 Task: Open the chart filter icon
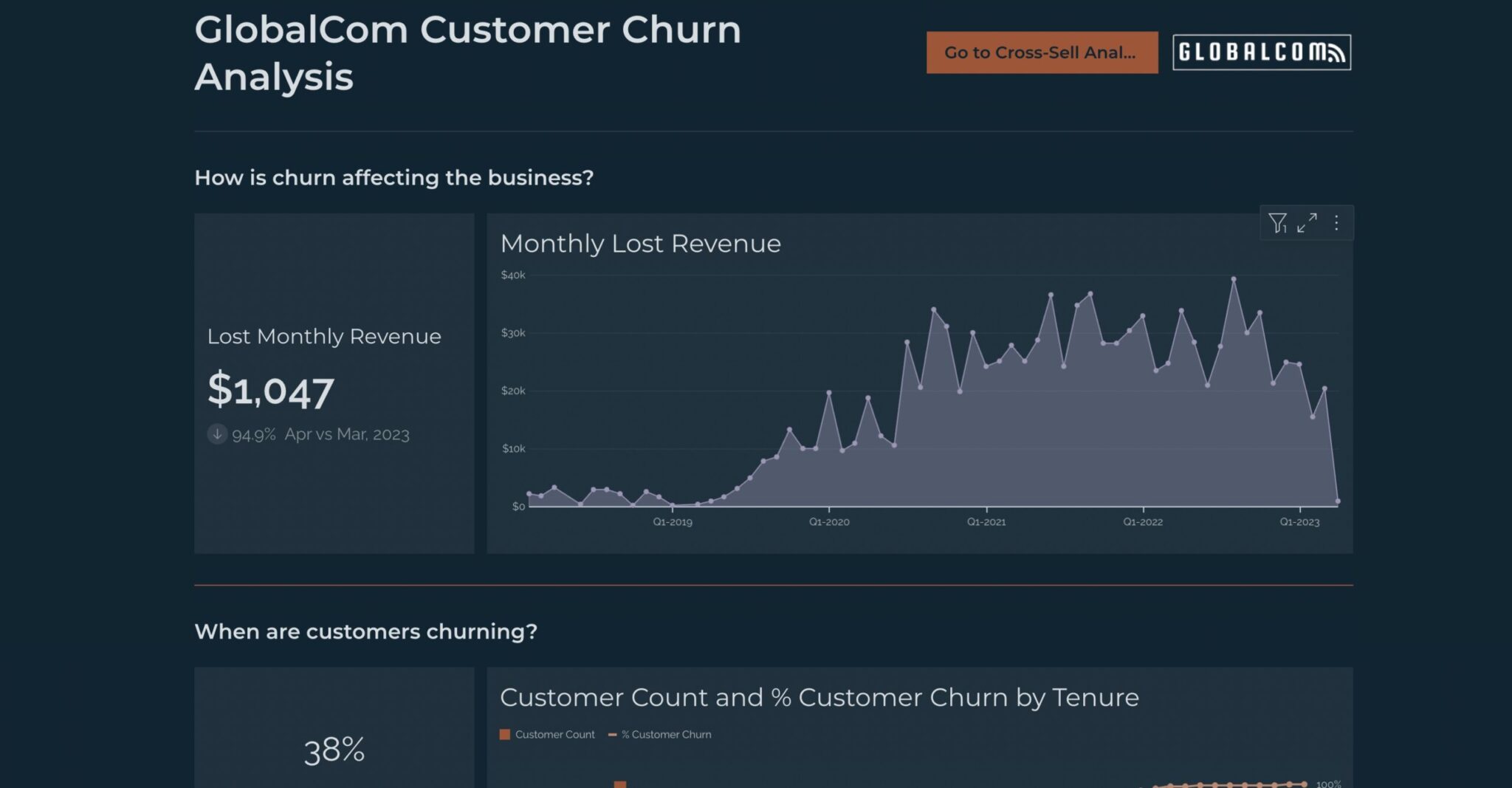point(1277,223)
